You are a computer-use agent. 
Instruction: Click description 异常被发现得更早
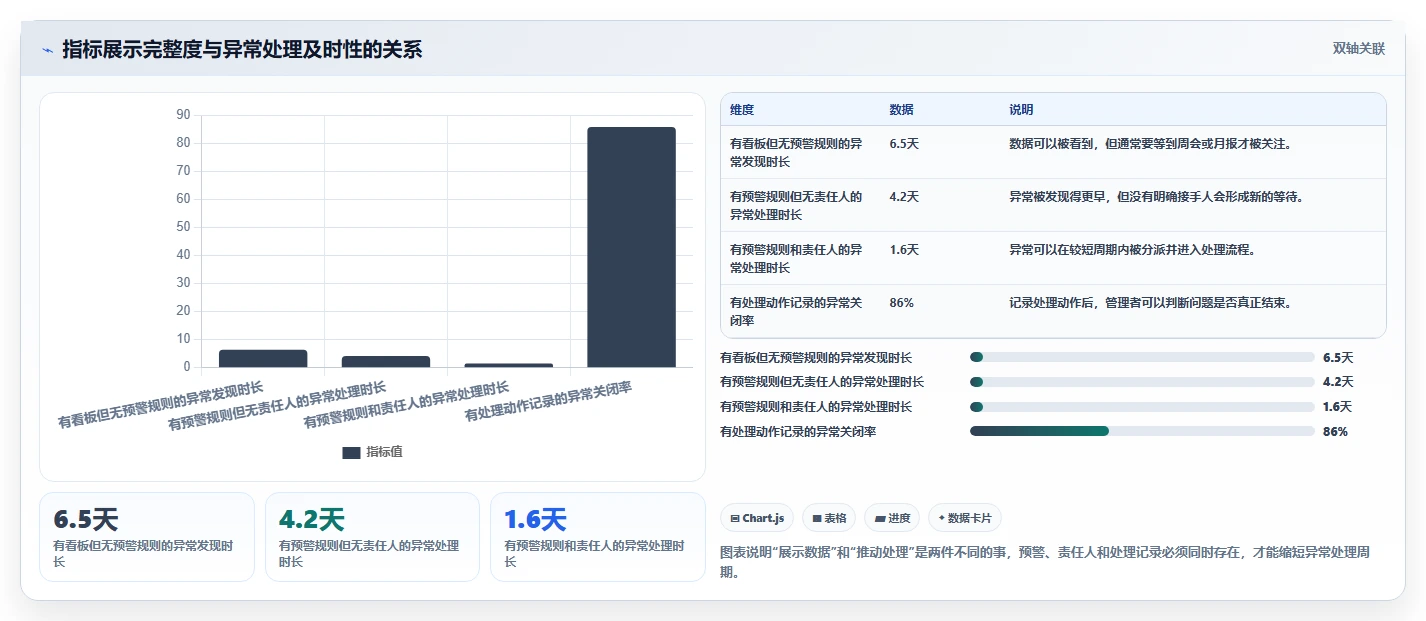click(1156, 197)
